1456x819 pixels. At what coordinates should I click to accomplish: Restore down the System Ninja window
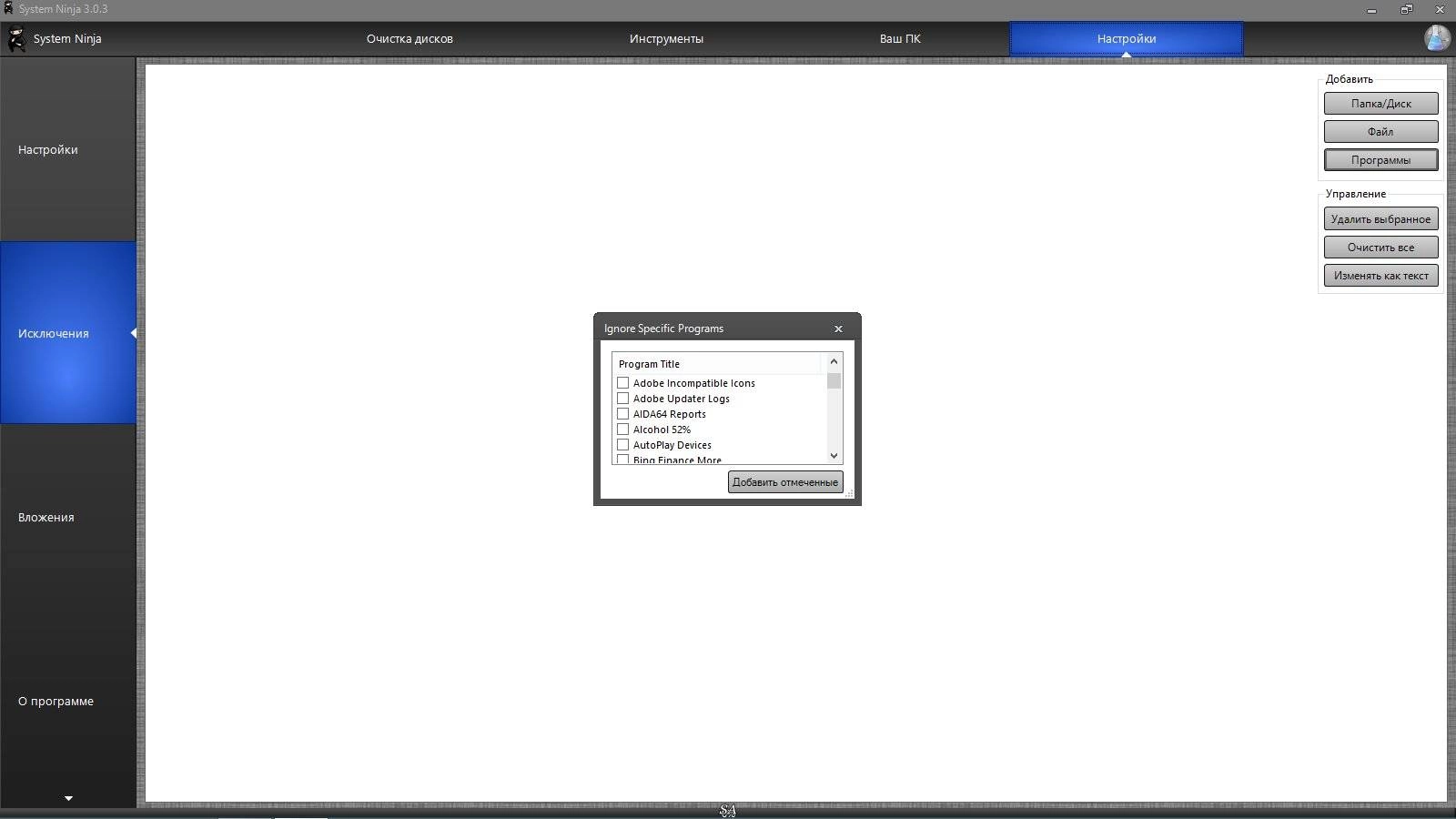point(1407,10)
